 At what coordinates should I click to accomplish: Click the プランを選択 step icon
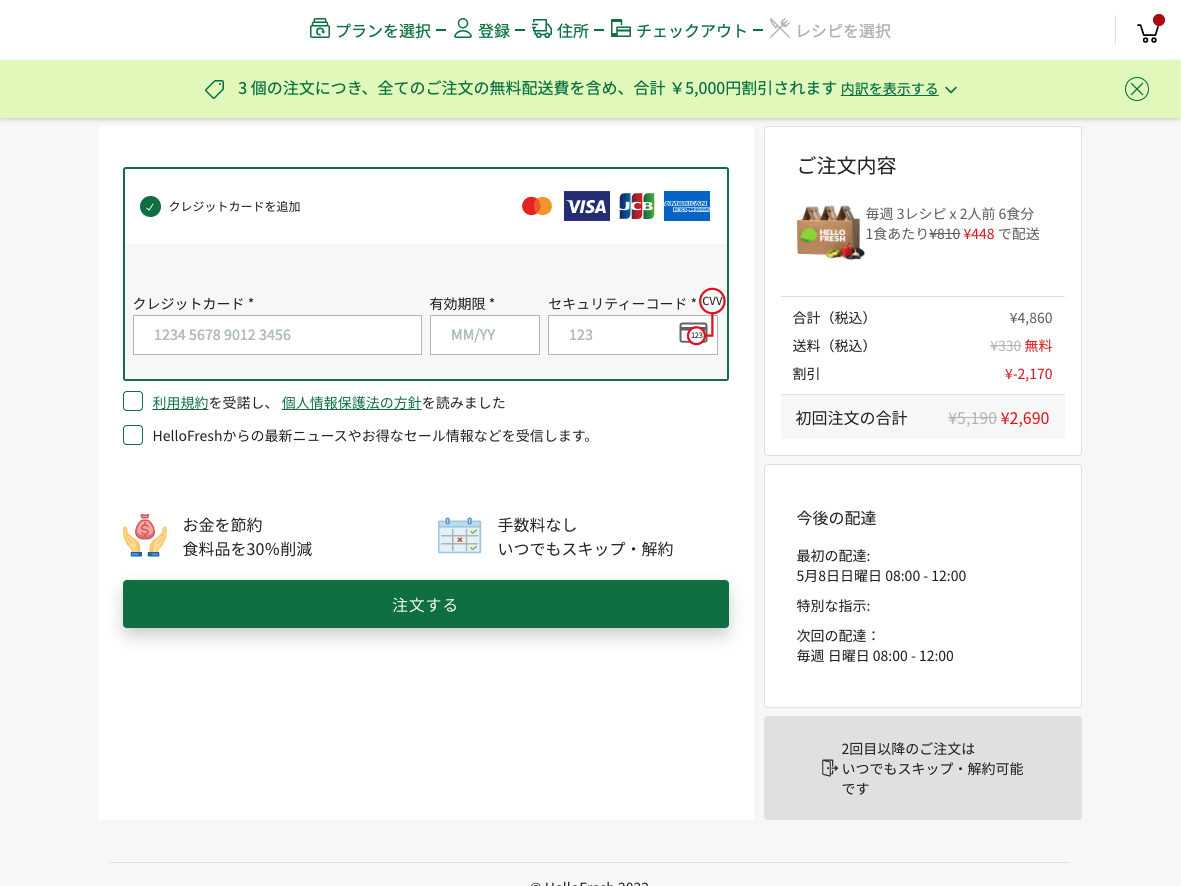[x=319, y=29]
